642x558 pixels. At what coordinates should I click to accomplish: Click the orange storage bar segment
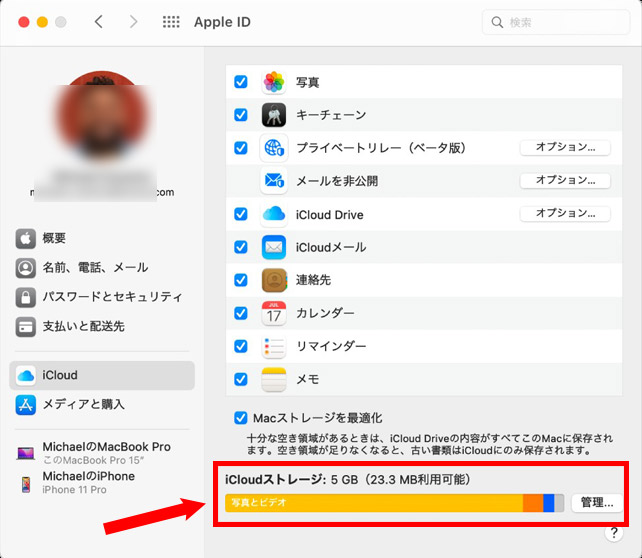533,503
